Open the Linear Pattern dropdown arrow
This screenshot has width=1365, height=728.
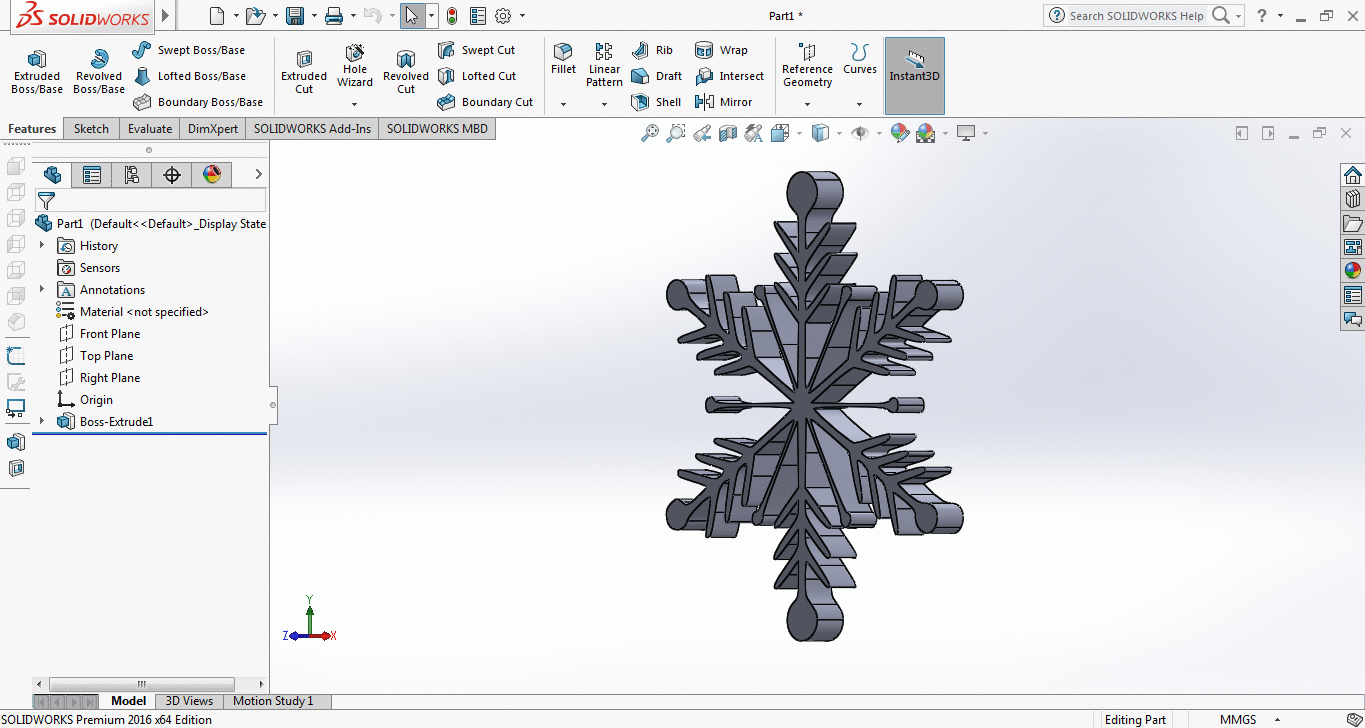coord(604,104)
